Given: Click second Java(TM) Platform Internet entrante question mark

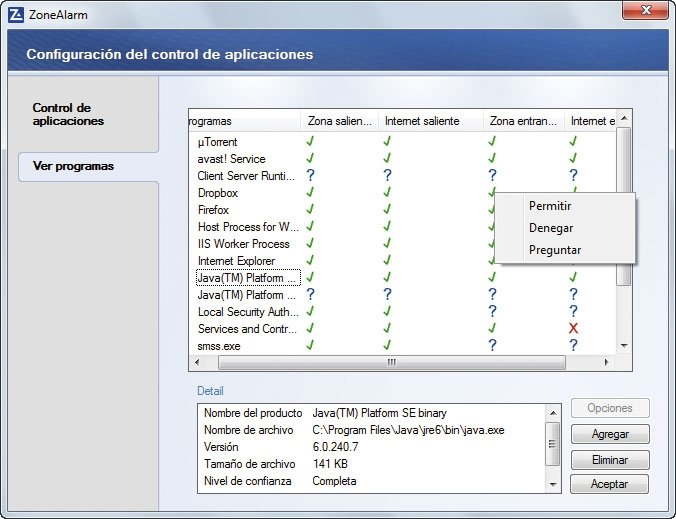Looking at the screenshot, I should (x=573, y=294).
